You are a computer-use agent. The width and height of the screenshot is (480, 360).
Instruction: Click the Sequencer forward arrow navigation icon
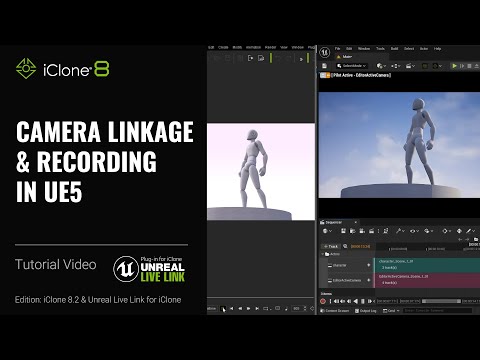coord(467,239)
